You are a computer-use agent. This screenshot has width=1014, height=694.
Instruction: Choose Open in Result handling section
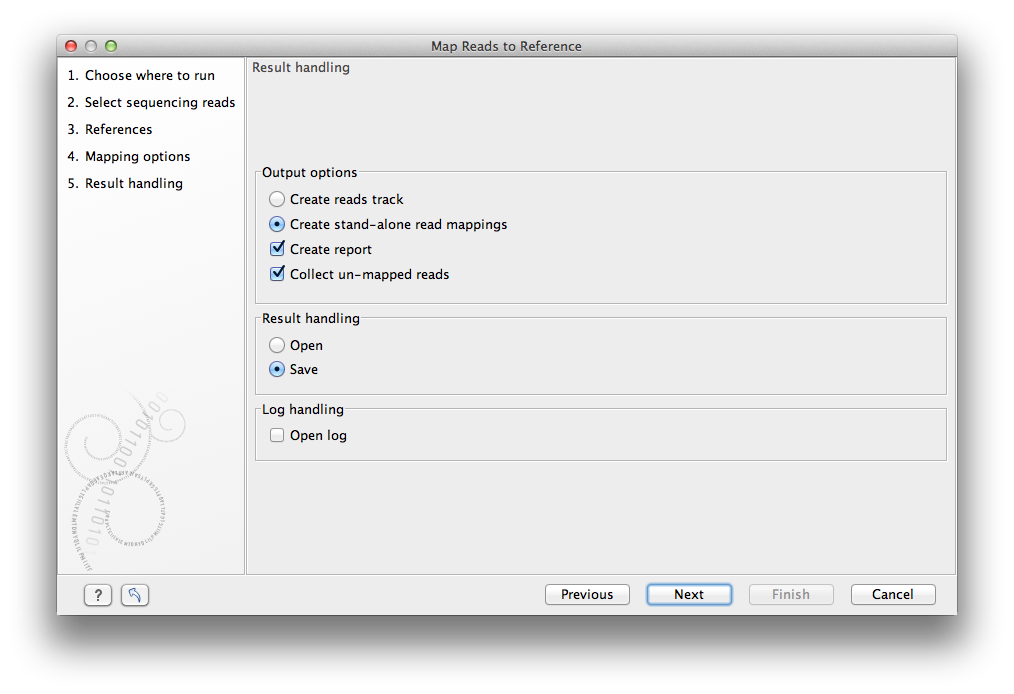click(276, 345)
